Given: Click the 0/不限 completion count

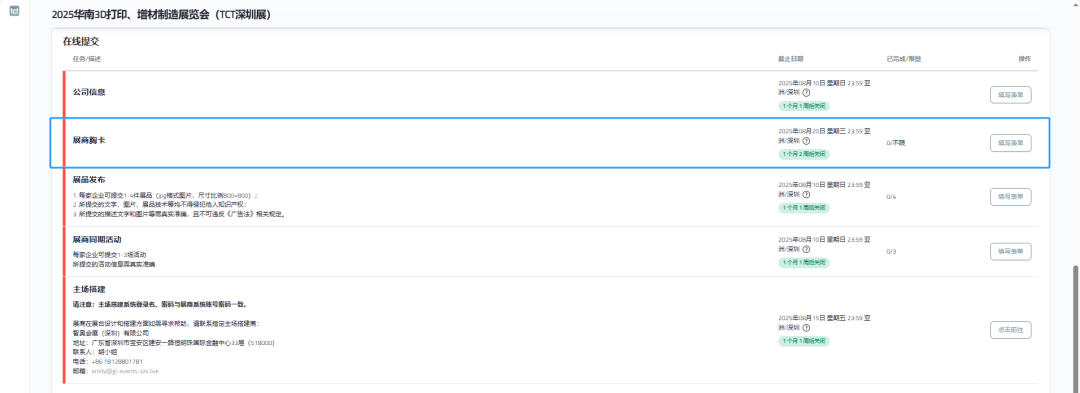Looking at the screenshot, I should [895, 143].
